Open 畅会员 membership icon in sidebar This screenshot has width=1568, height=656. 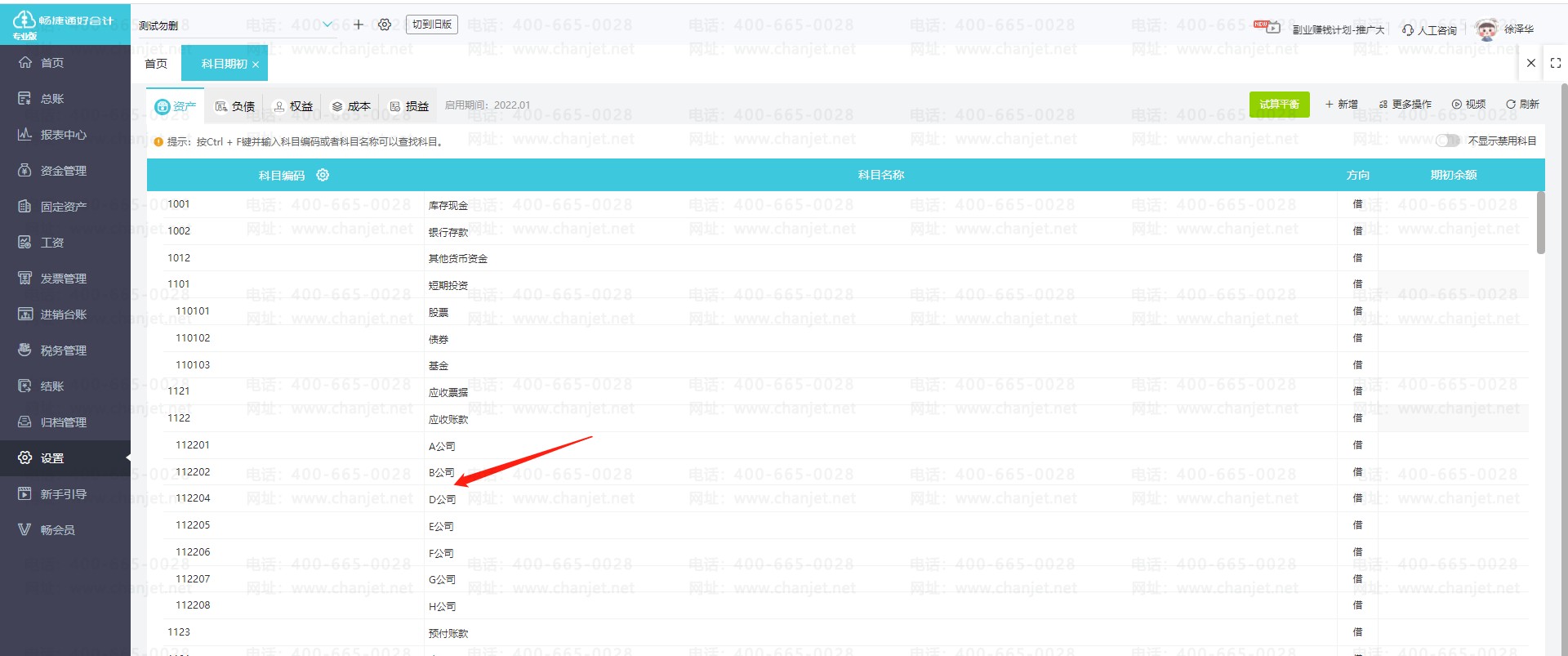25,530
